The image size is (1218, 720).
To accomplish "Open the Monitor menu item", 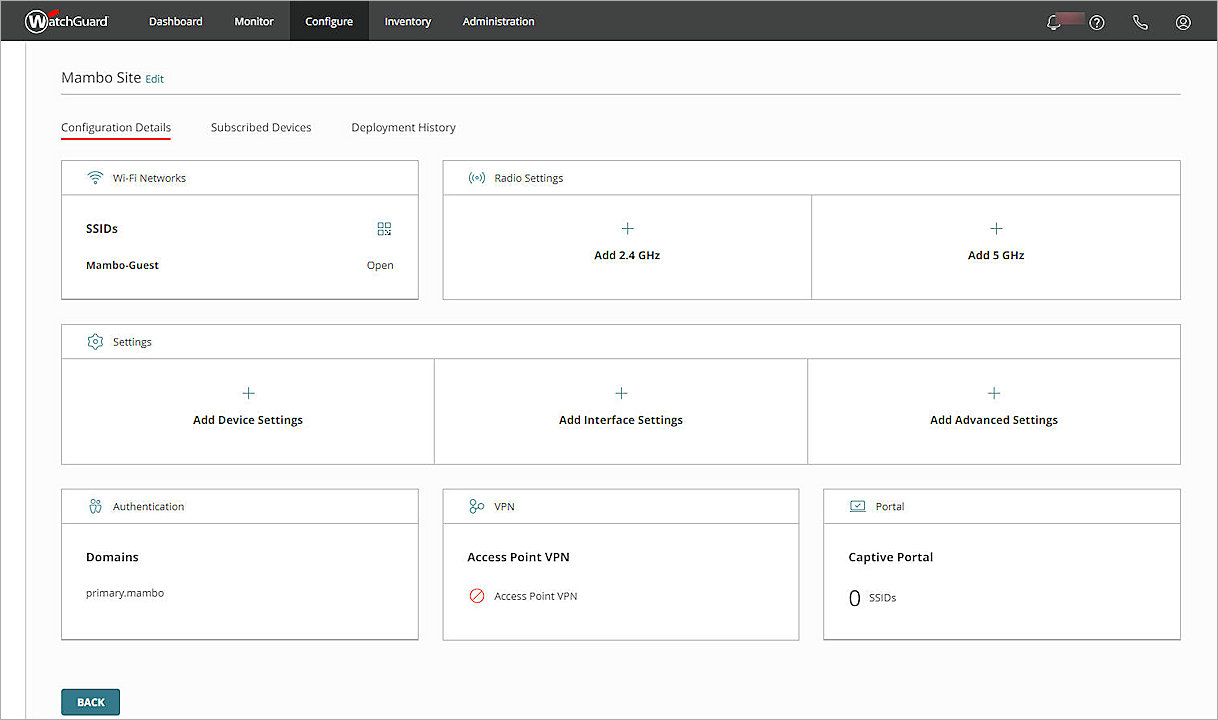I will click(x=253, y=20).
